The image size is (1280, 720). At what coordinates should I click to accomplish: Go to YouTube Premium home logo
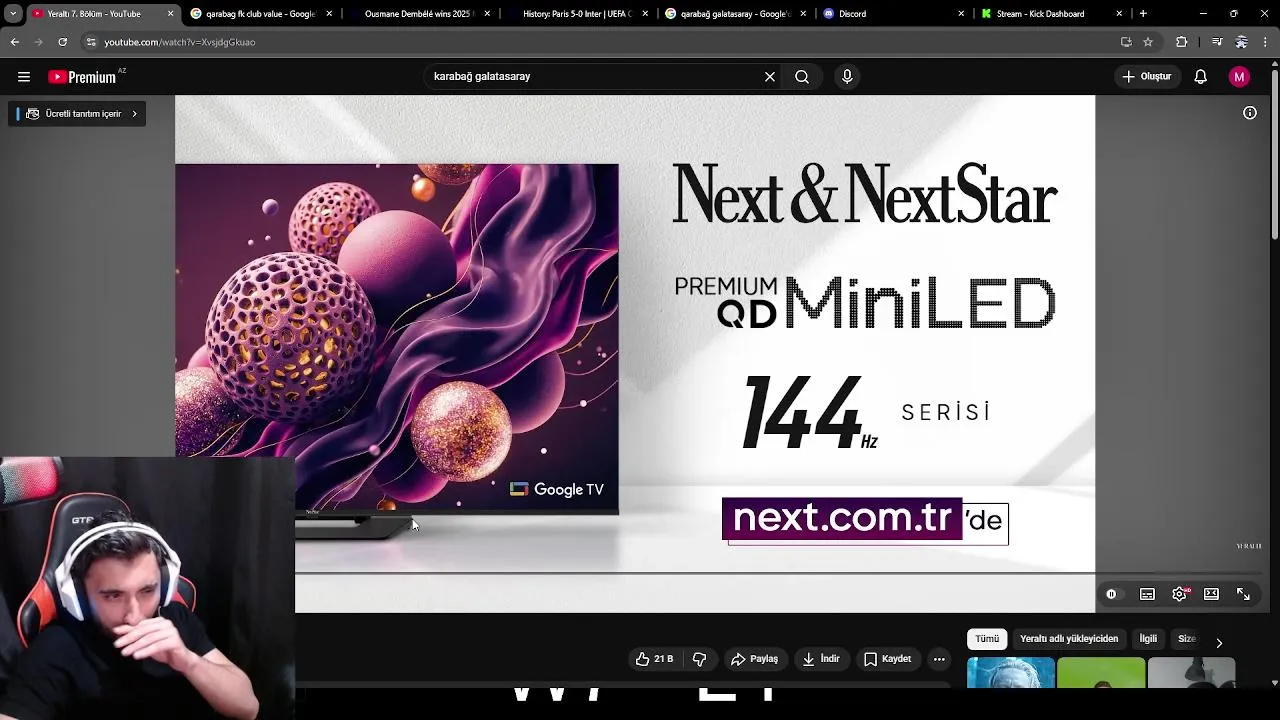tap(83, 77)
